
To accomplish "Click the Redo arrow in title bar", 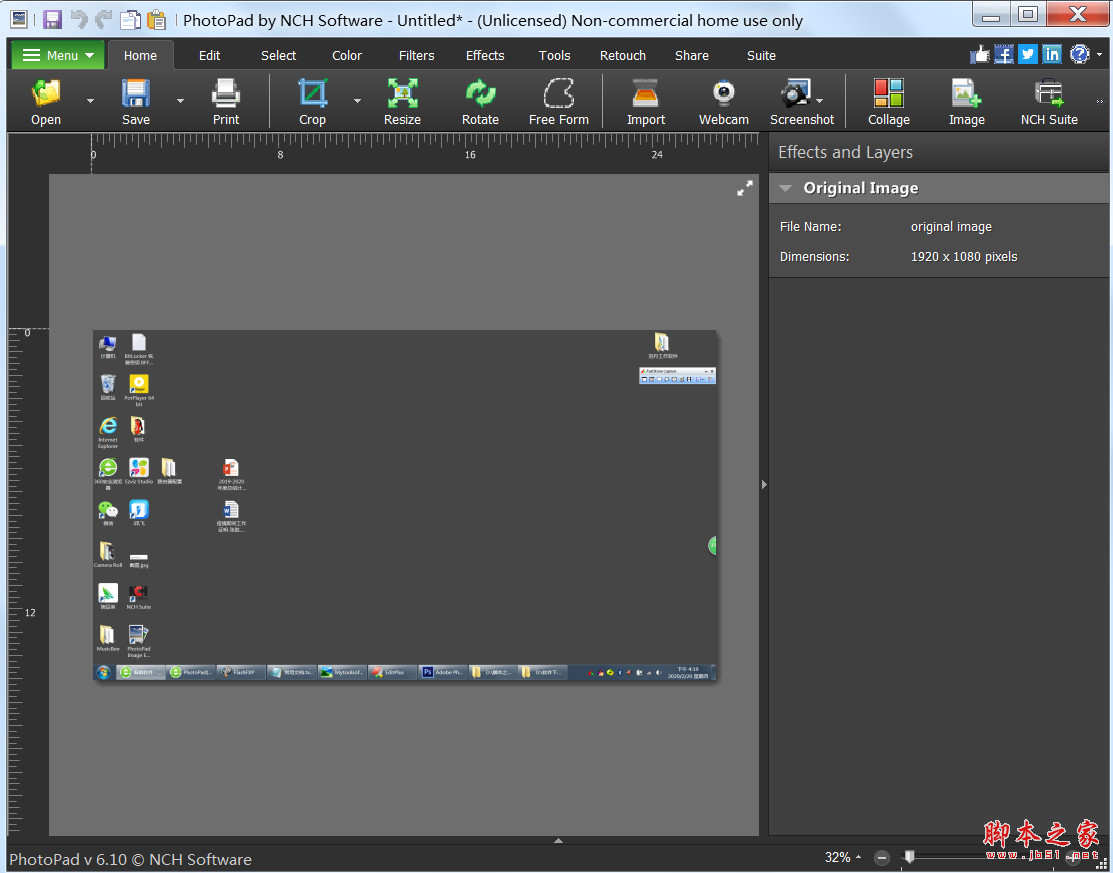I will point(104,19).
